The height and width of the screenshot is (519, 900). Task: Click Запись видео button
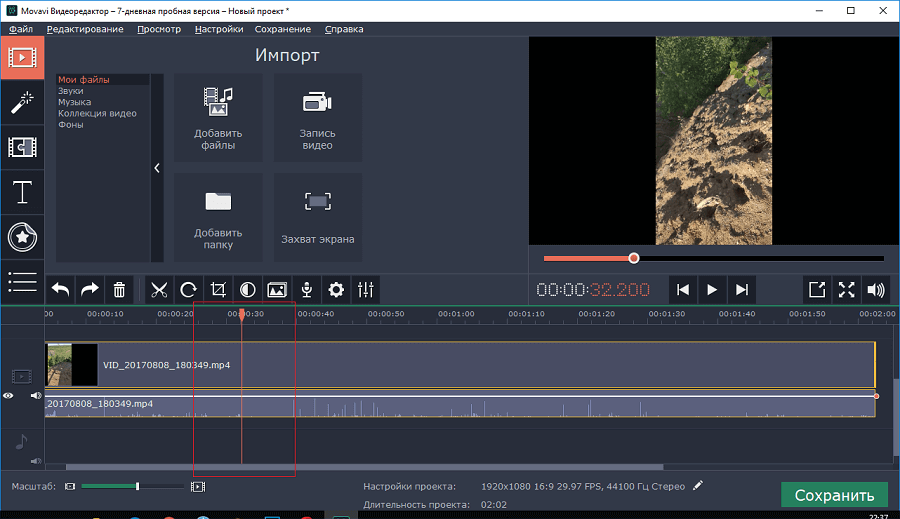pyautogui.click(x=317, y=118)
